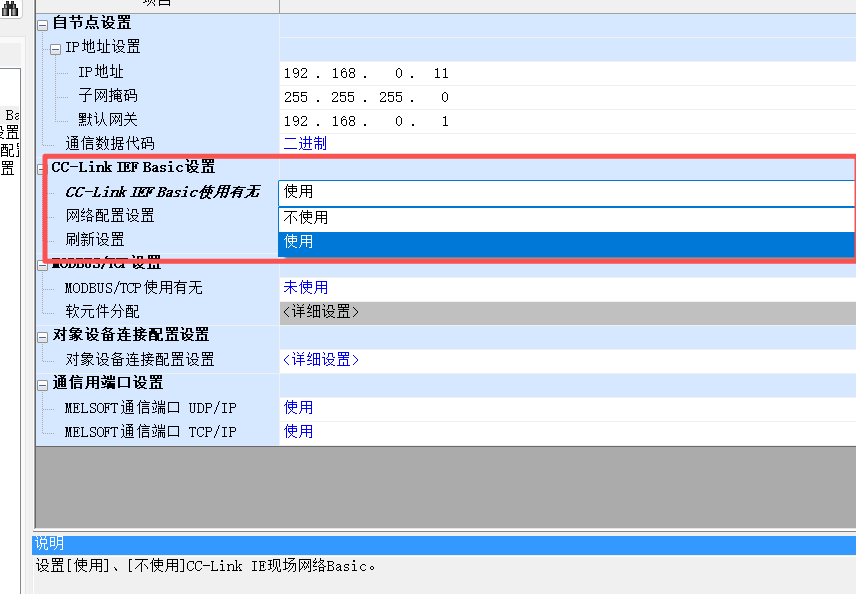Viewport: 856px width, 594px height.
Task: Click the binoculars find icon
Action: pos(10,8)
